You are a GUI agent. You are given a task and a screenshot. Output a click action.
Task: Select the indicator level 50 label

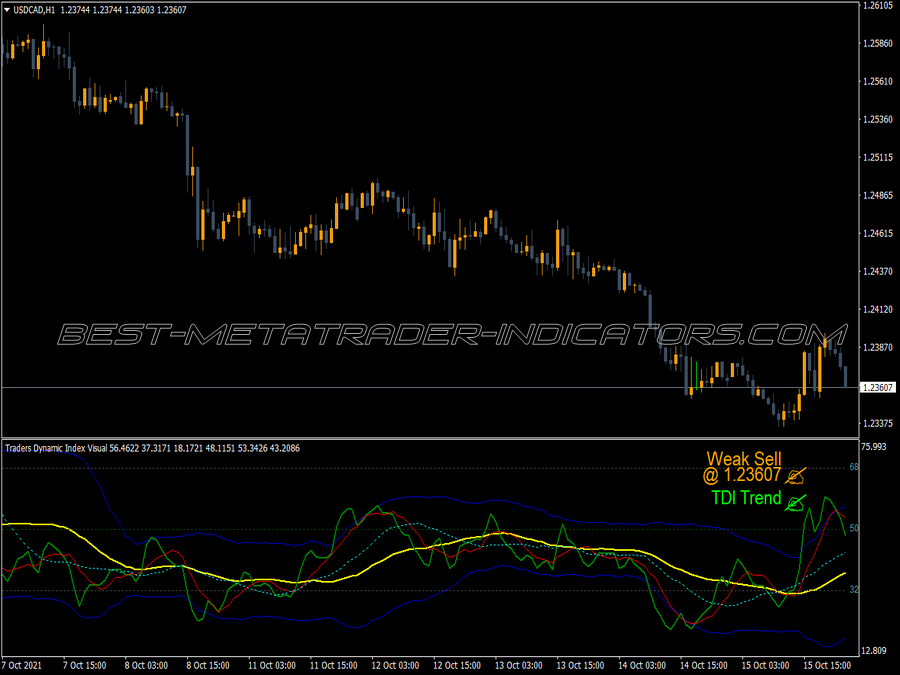click(854, 528)
